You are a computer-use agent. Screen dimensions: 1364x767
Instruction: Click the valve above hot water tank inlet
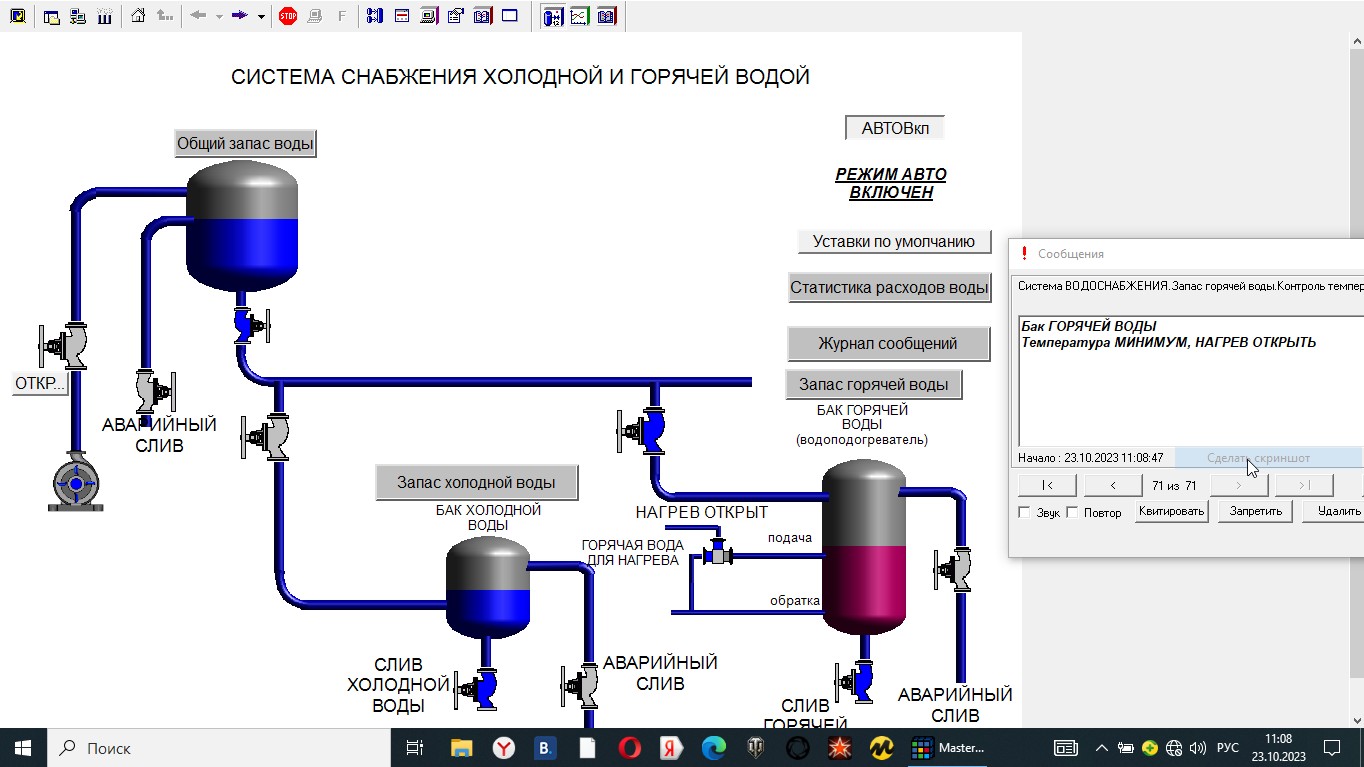642,431
